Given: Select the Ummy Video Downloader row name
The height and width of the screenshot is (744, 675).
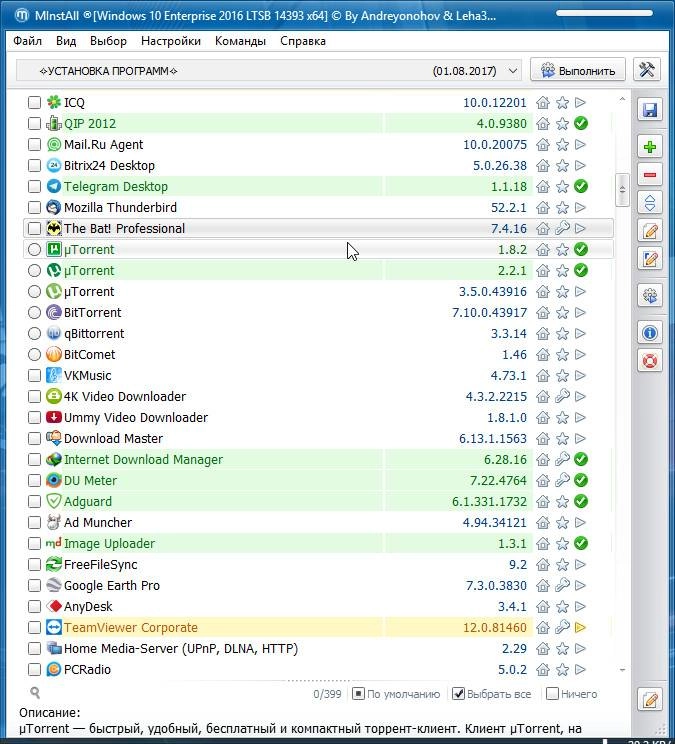Looking at the screenshot, I should pos(136,418).
